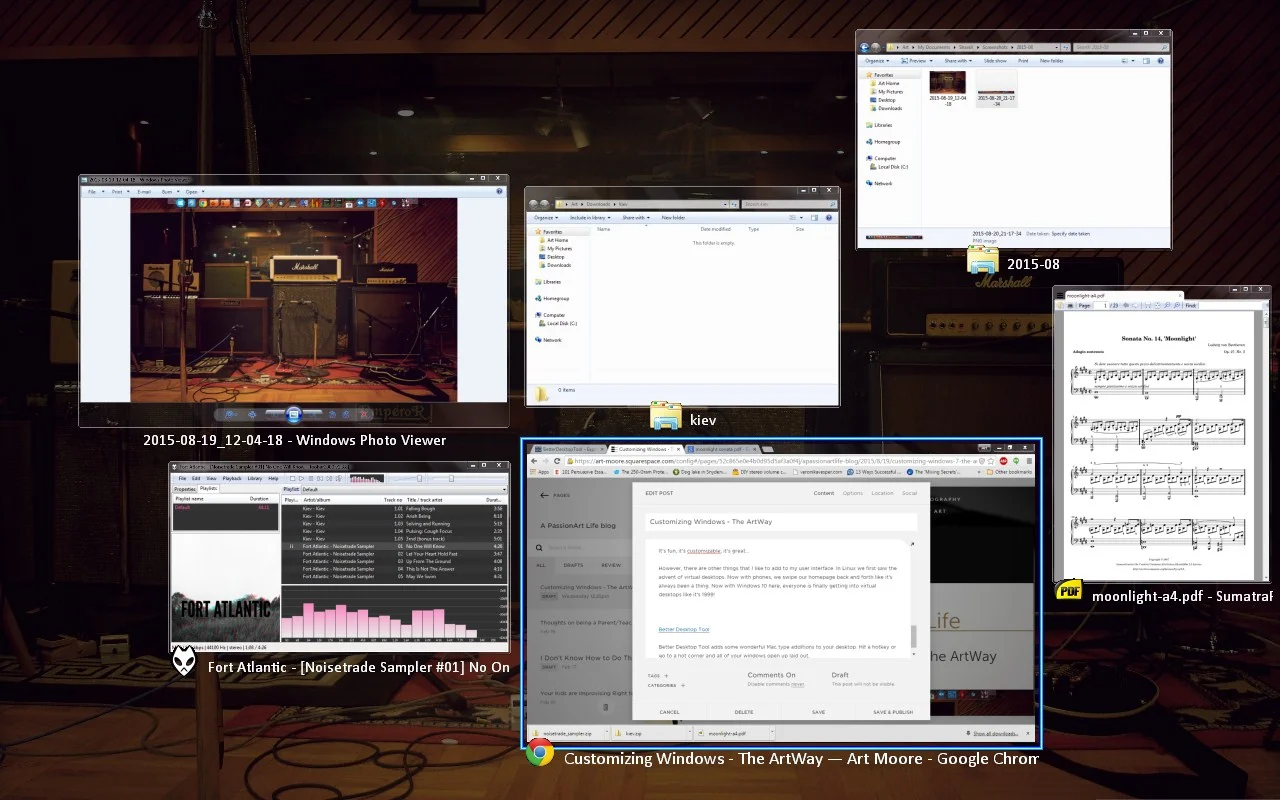1280x800 pixels.
Task: Click the reload icon in Chrome
Action: tap(558, 461)
